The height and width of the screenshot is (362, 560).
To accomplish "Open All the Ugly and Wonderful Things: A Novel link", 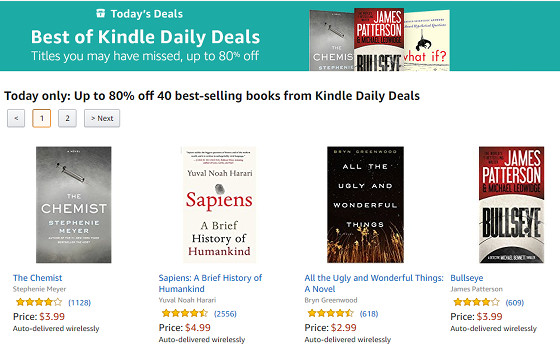I will click(x=374, y=283).
